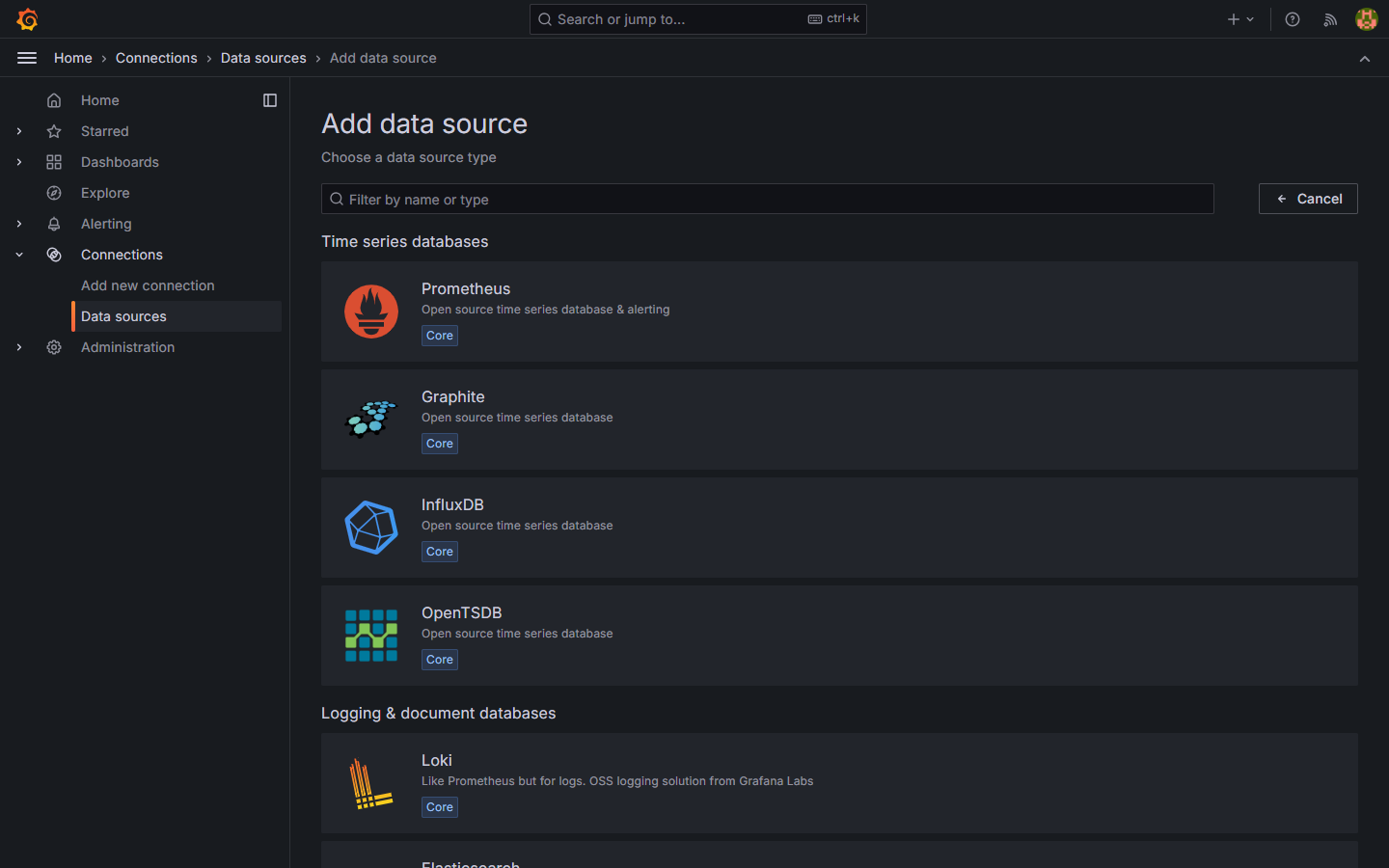Click the Loki logo
Viewport: 1389px width, 868px height.
pyautogui.click(x=371, y=783)
